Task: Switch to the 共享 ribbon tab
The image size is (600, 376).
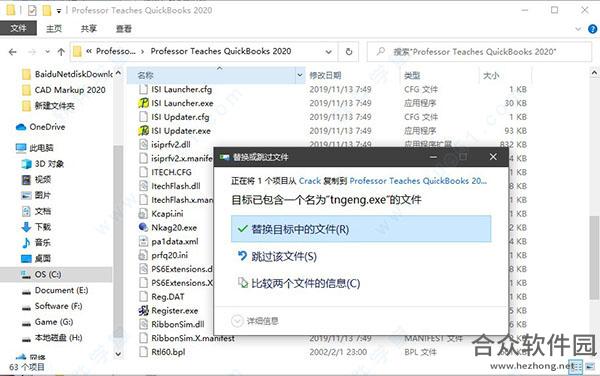Action: point(88,29)
